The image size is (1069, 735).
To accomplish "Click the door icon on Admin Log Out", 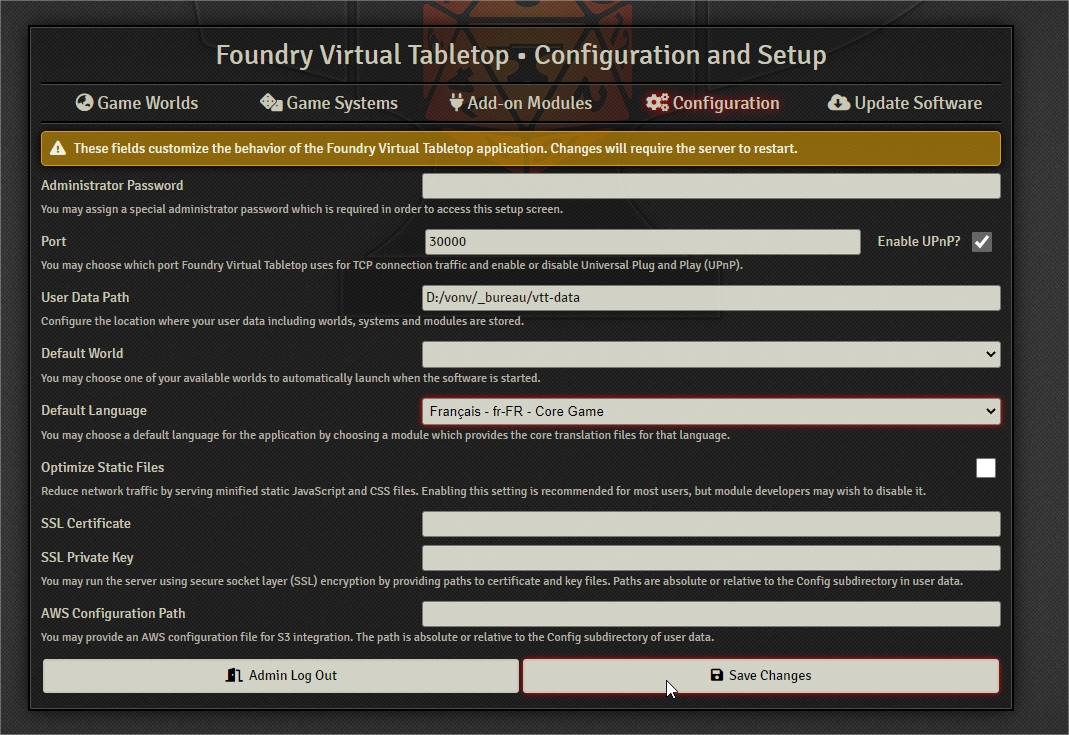I will tap(234, 676).
